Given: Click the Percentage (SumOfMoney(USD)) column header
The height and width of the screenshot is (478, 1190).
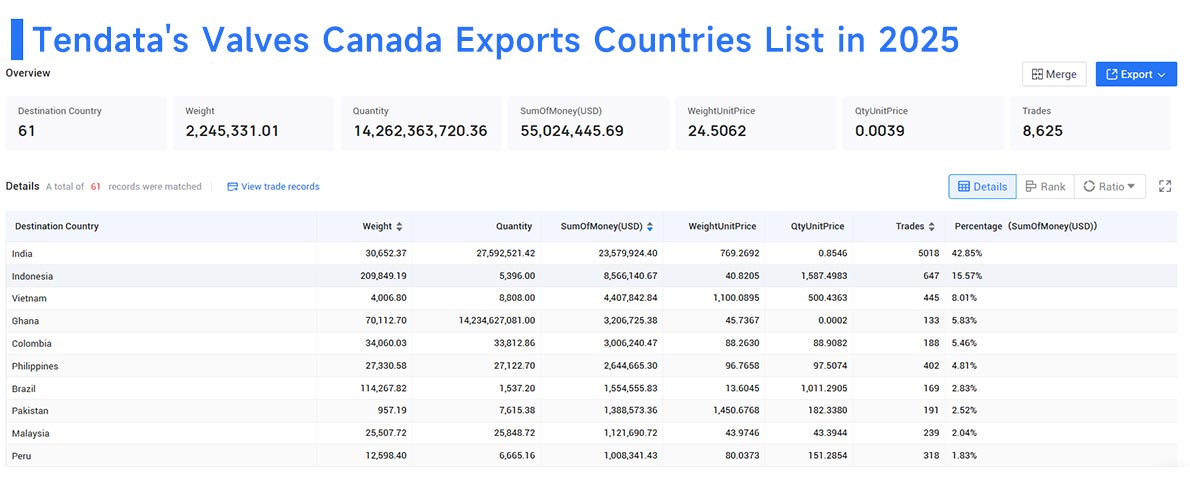Looking at the screenshot, I should click(x=1025, y=226).
